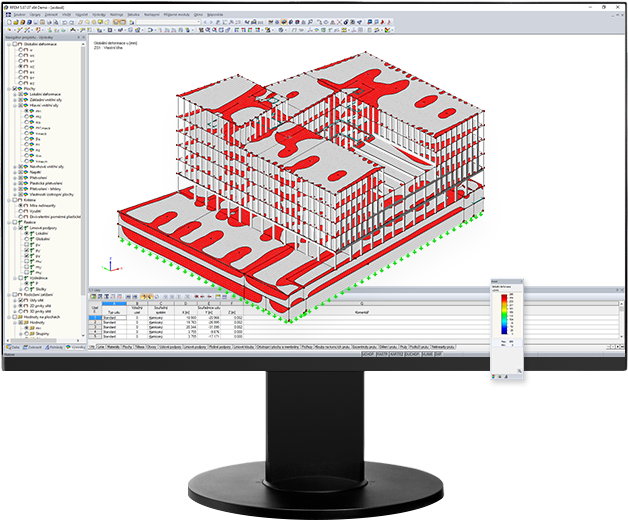Toggle the Plochy checkbox

click(15, 89)
